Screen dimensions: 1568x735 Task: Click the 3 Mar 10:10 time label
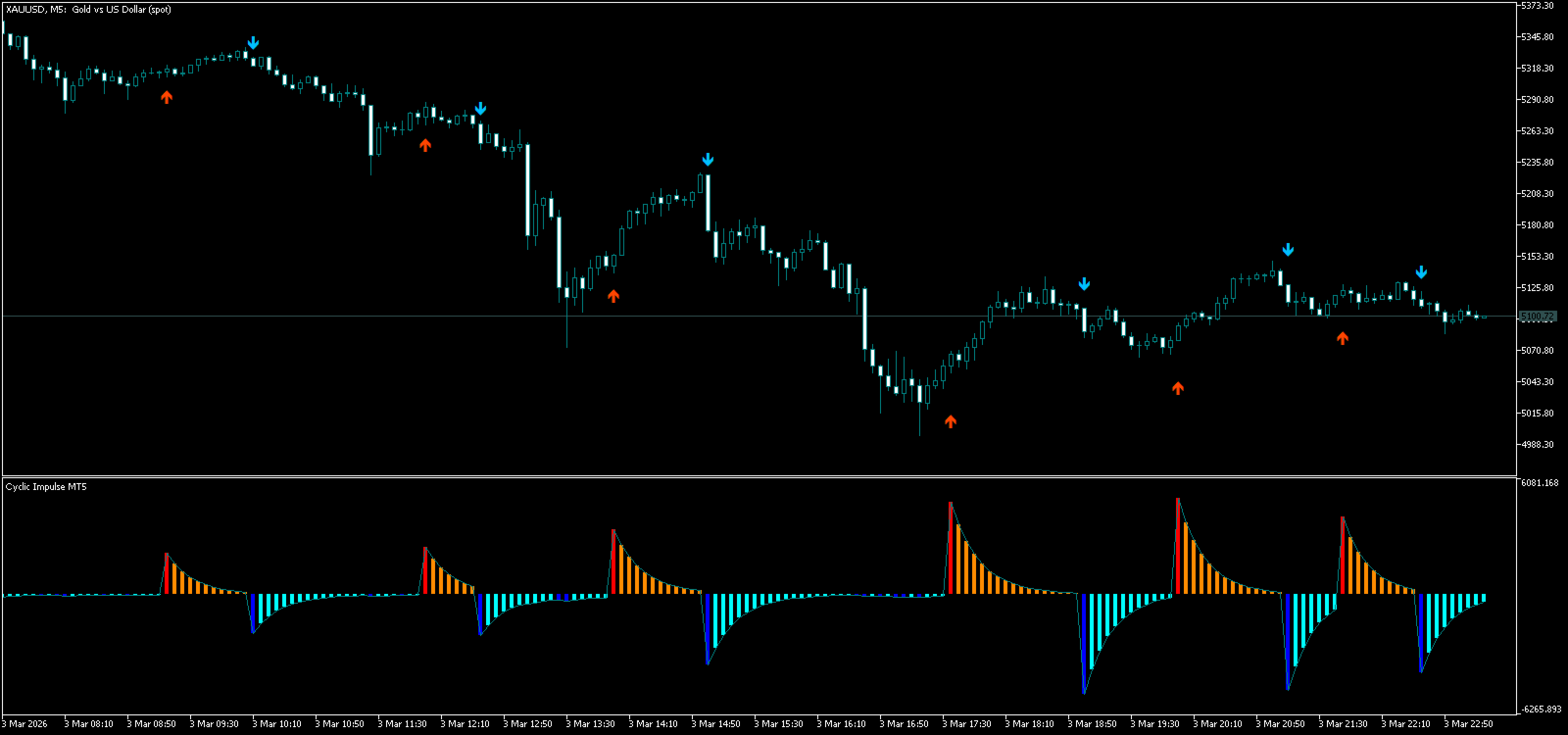point(277,724)
